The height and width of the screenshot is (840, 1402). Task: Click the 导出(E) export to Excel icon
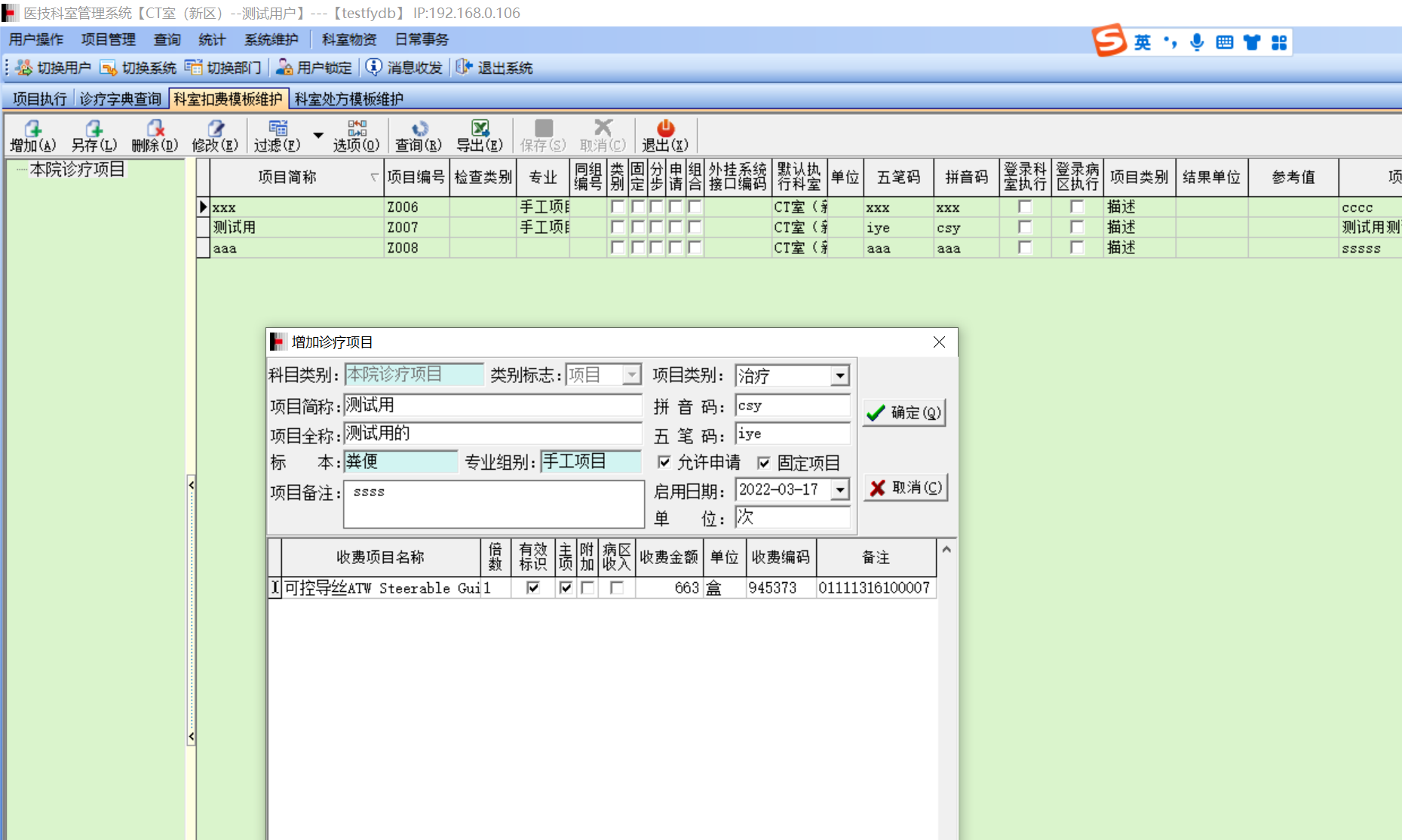(x=480, y=129)
